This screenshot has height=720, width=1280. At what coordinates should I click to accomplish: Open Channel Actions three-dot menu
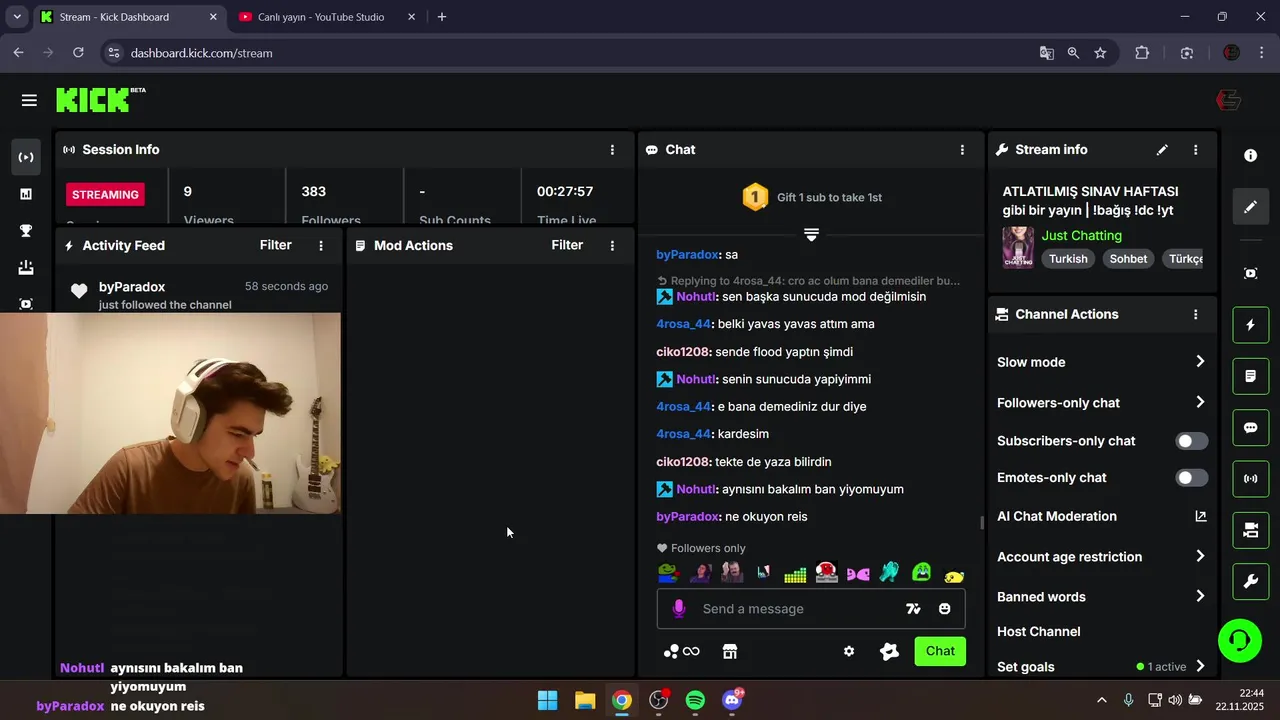click(1195, 314)
